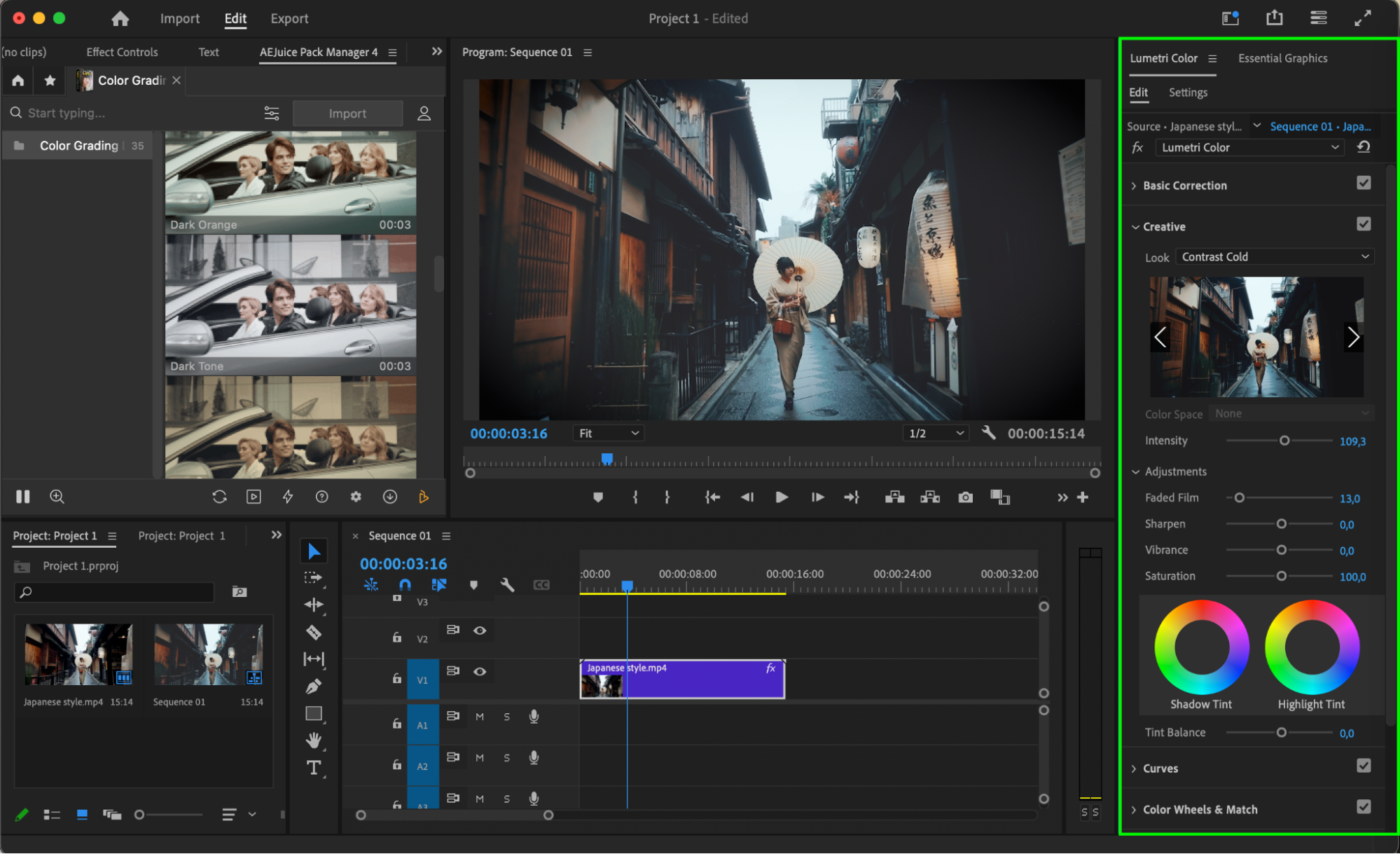
Task: Select the Razor tool
Action: [x=314, y=633]
